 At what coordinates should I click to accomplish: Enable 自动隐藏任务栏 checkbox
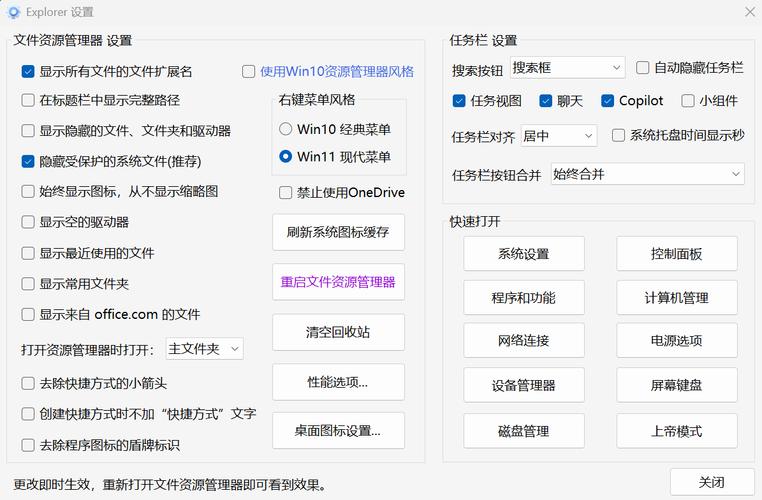[x=642, y=68]
